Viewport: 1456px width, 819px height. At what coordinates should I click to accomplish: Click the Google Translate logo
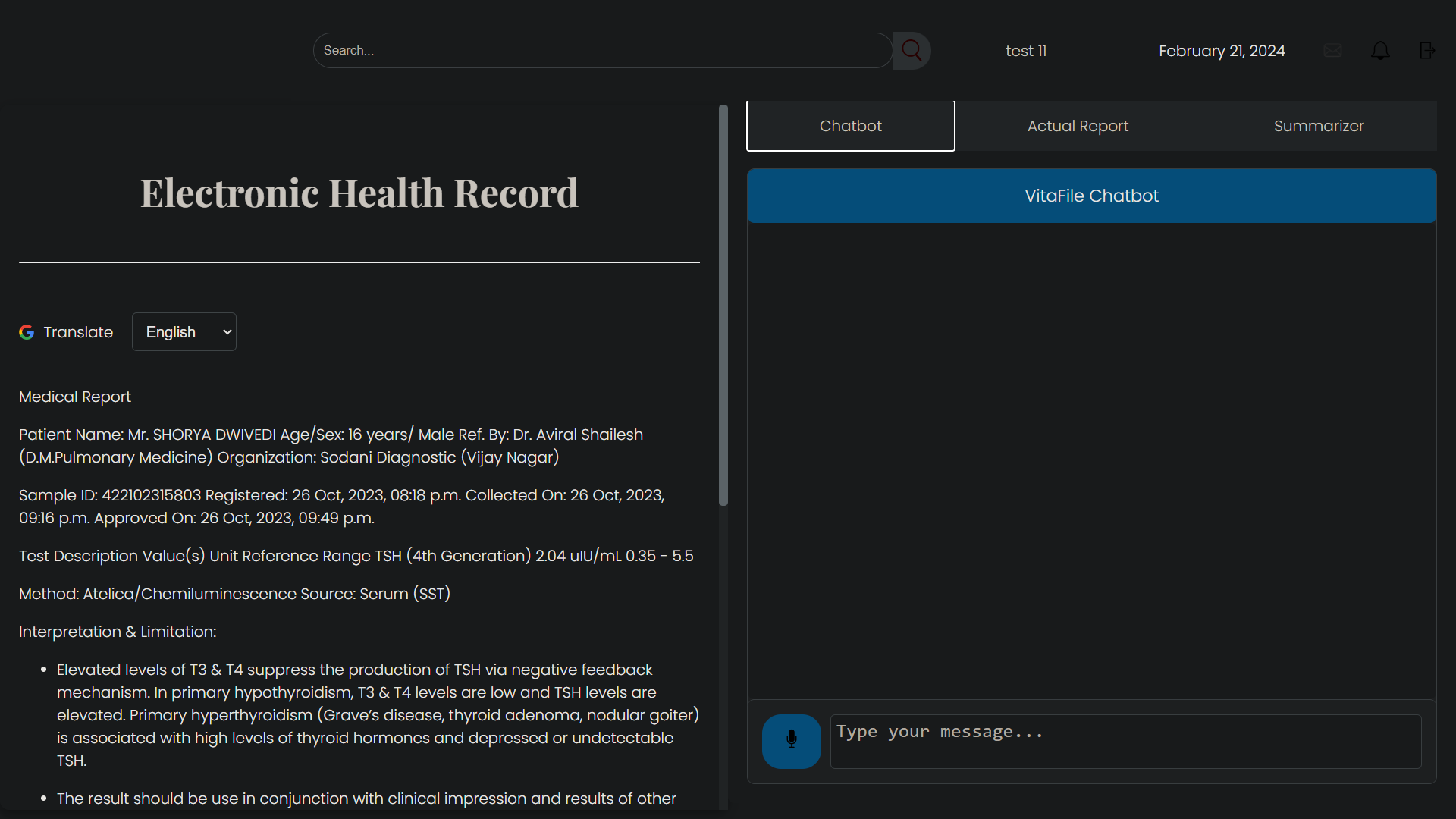[x=27, y=332]
